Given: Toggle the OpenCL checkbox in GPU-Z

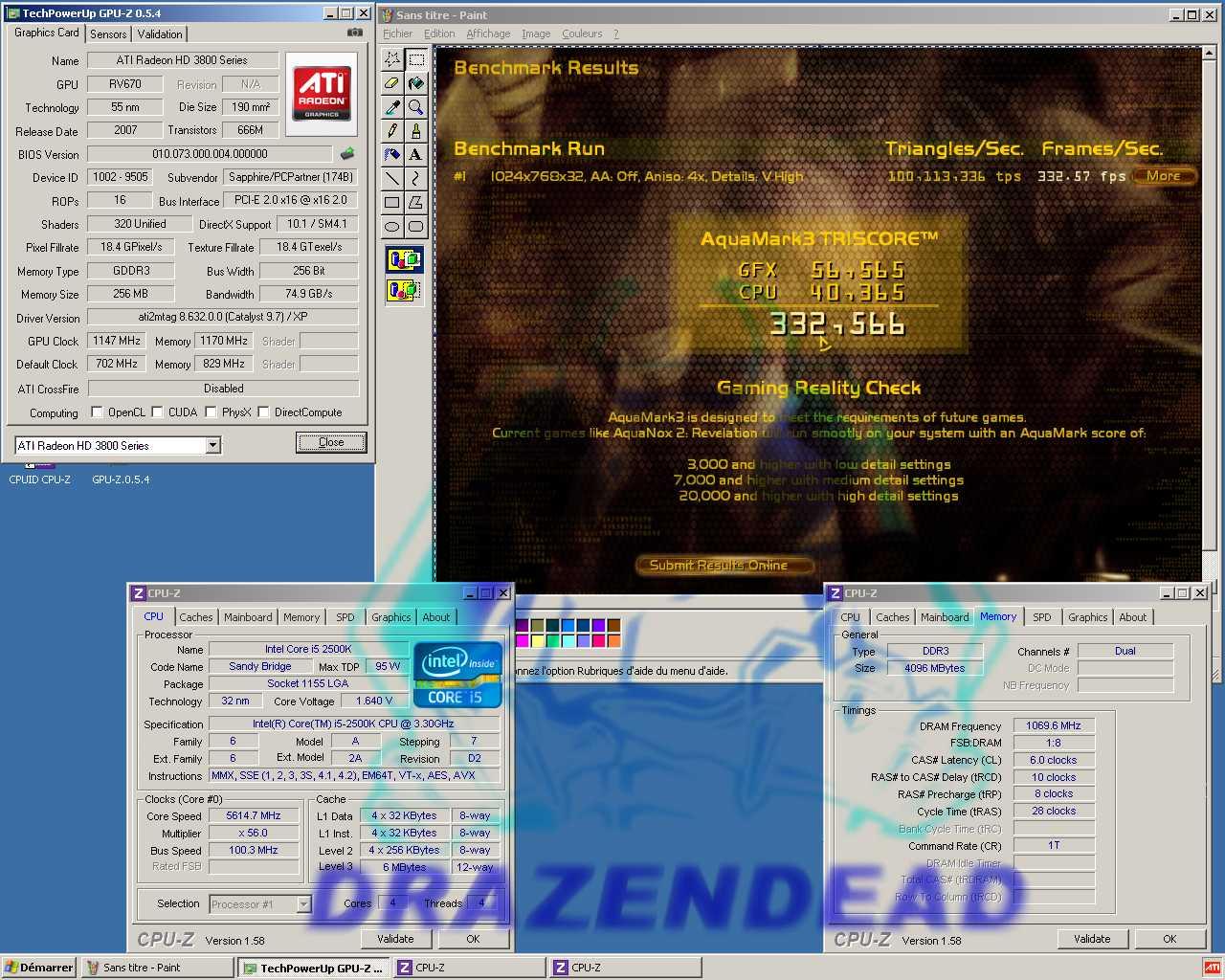Looking at the screenshot, I should pyautogui.click(x=97, y=412).
